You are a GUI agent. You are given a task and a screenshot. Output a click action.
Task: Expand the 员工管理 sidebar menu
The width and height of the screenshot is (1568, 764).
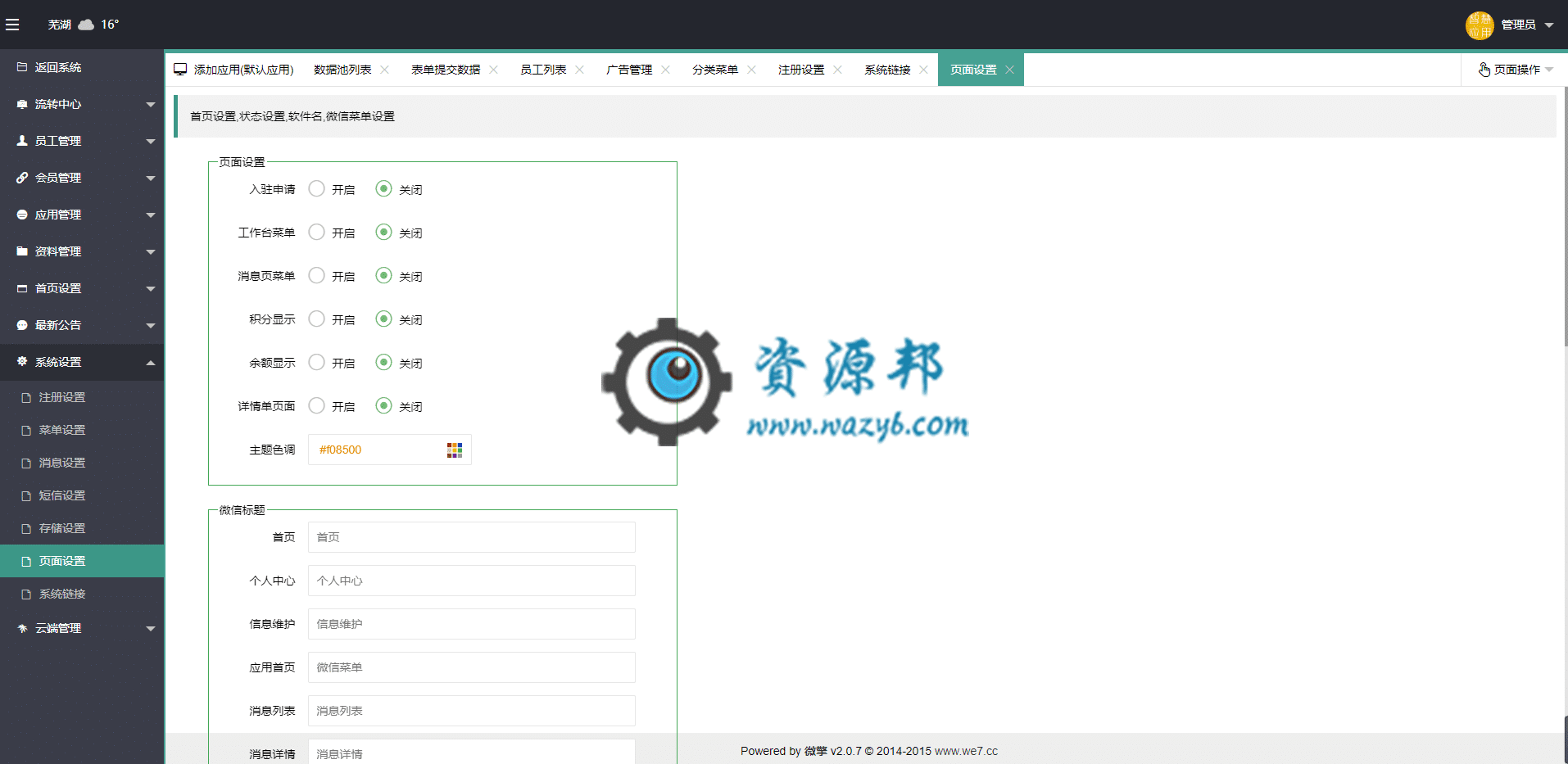click(x=151, y=142)
